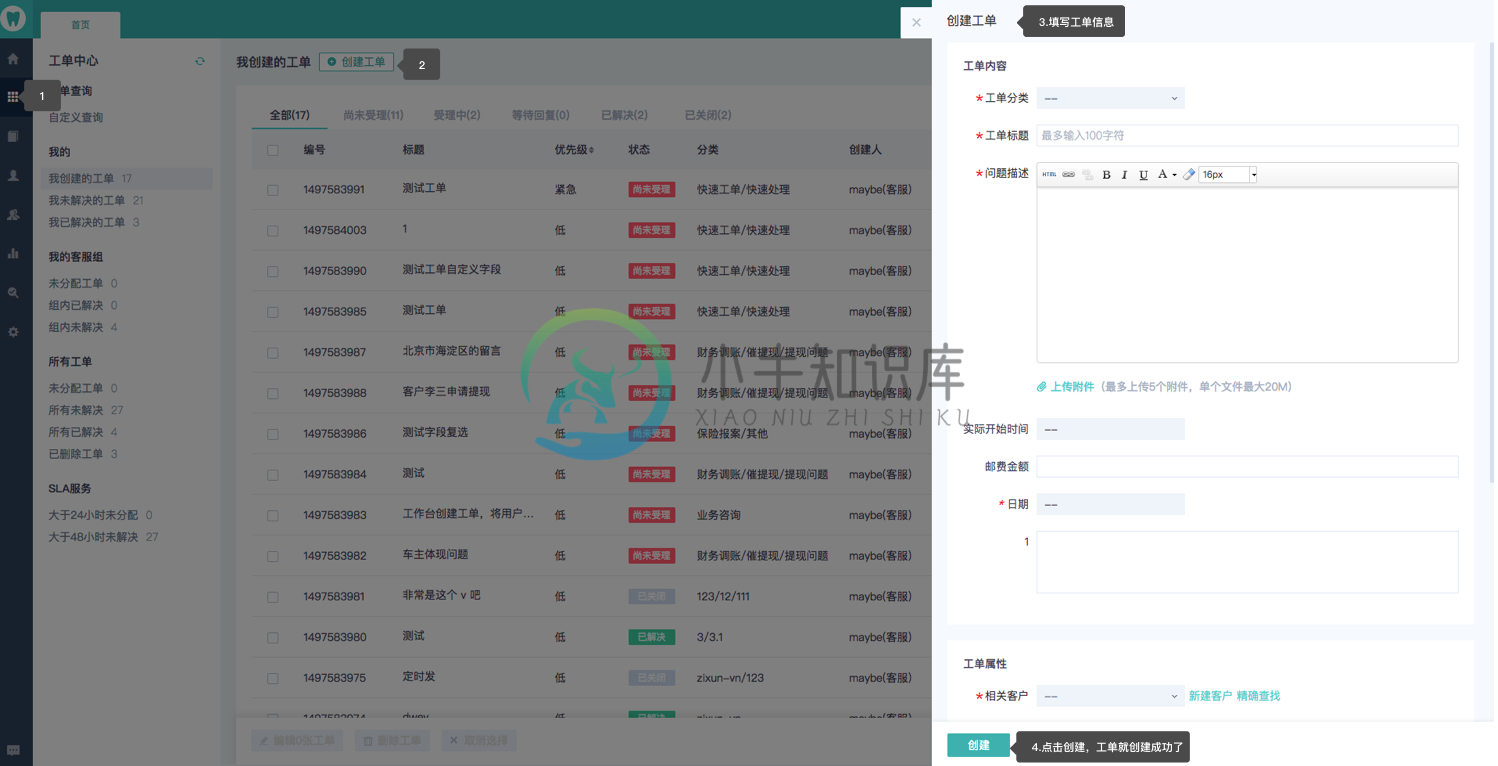Open the single-user icon in sidebar
1498x766 pixels.
13,175
